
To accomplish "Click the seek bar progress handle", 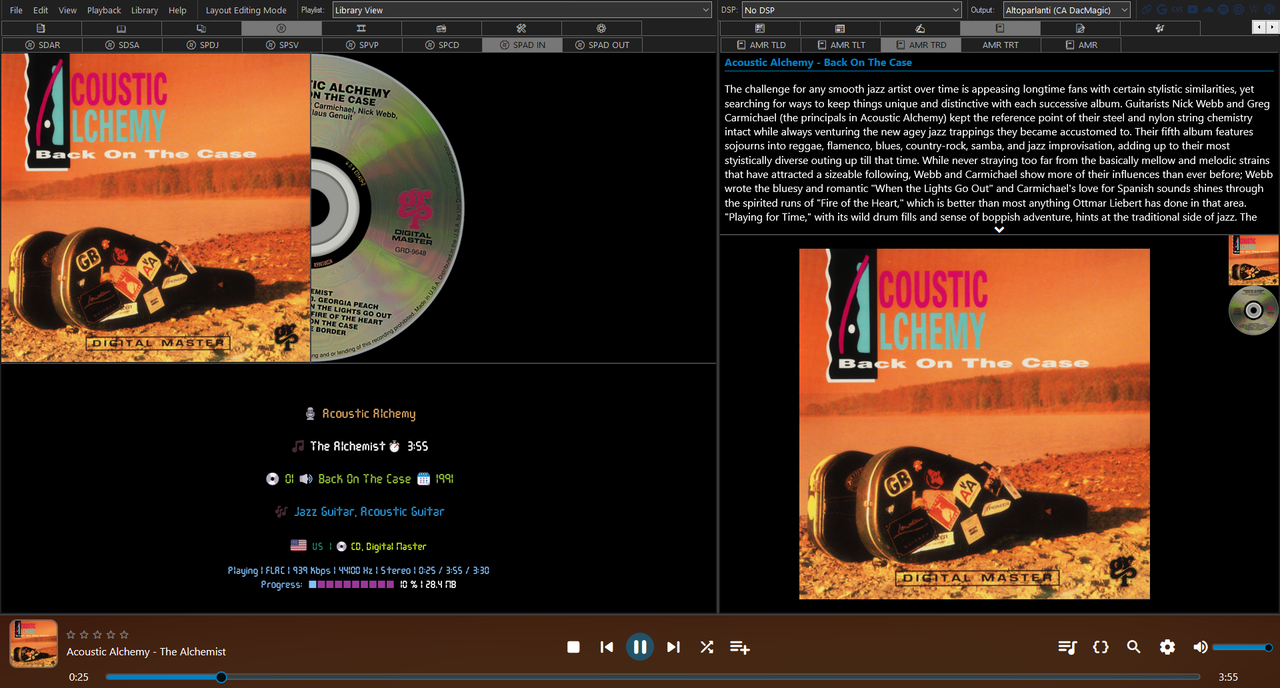I will coord(221,677).
